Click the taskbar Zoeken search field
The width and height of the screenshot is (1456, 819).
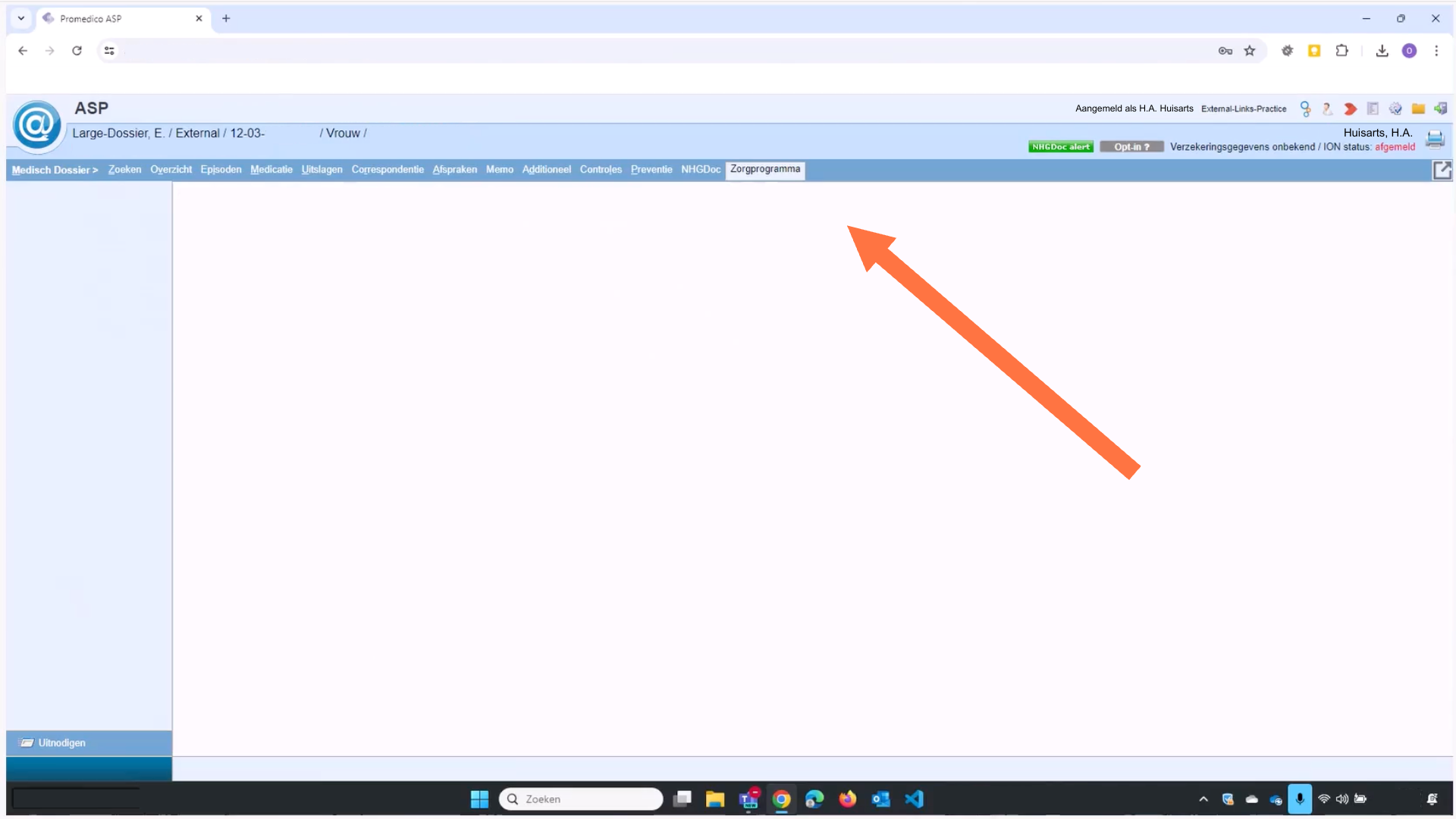[581, 799]
